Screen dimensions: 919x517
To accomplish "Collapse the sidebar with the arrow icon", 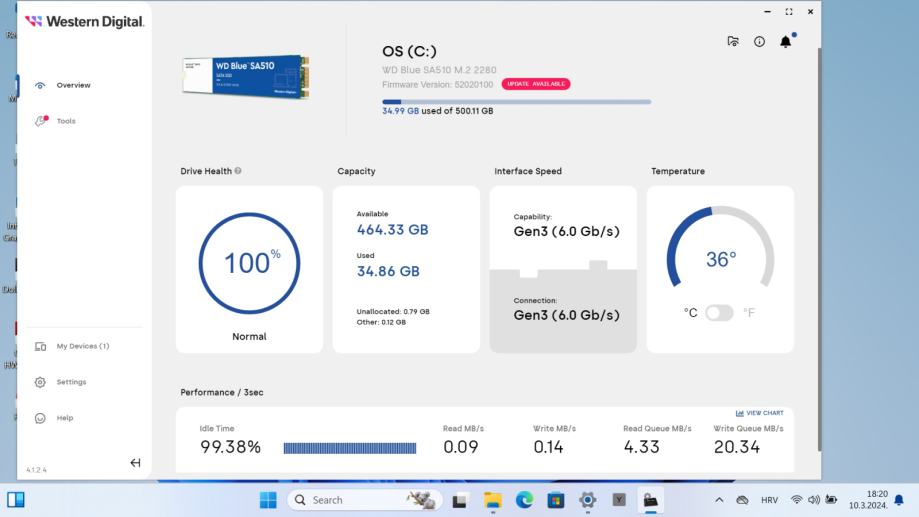I will point(135,463).
